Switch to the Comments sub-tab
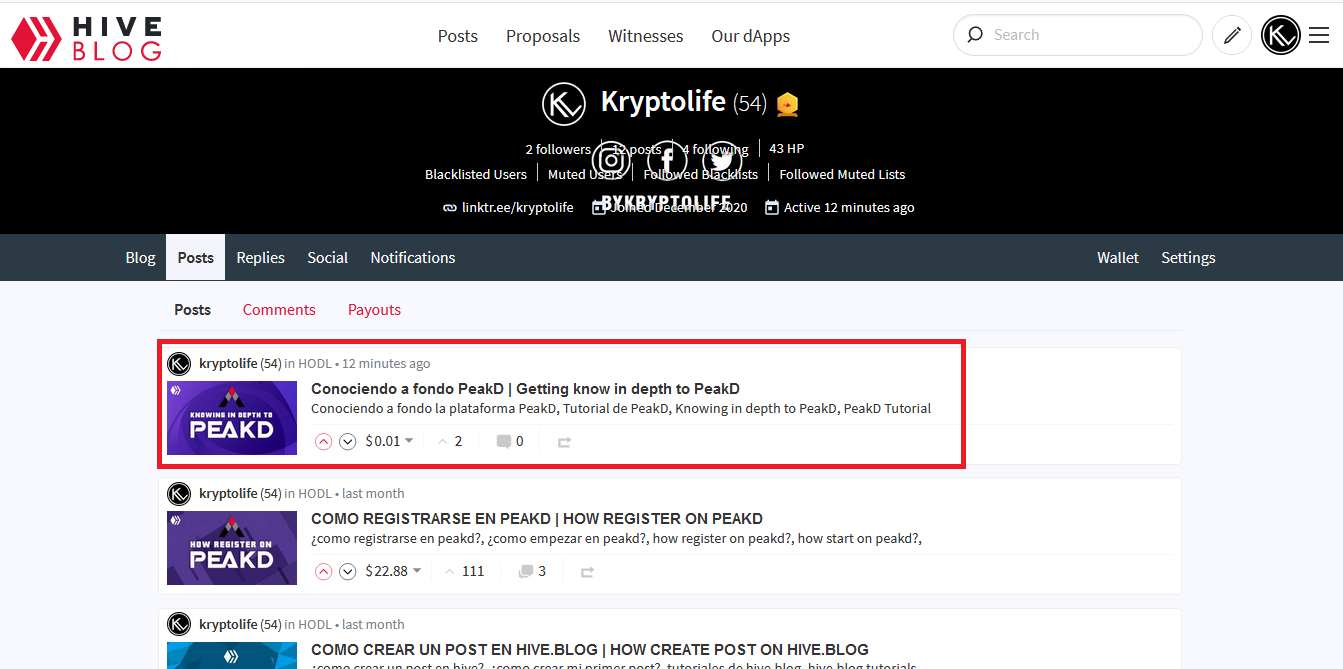The width and height of the screenshot is (1343, 669). point(279,310)
